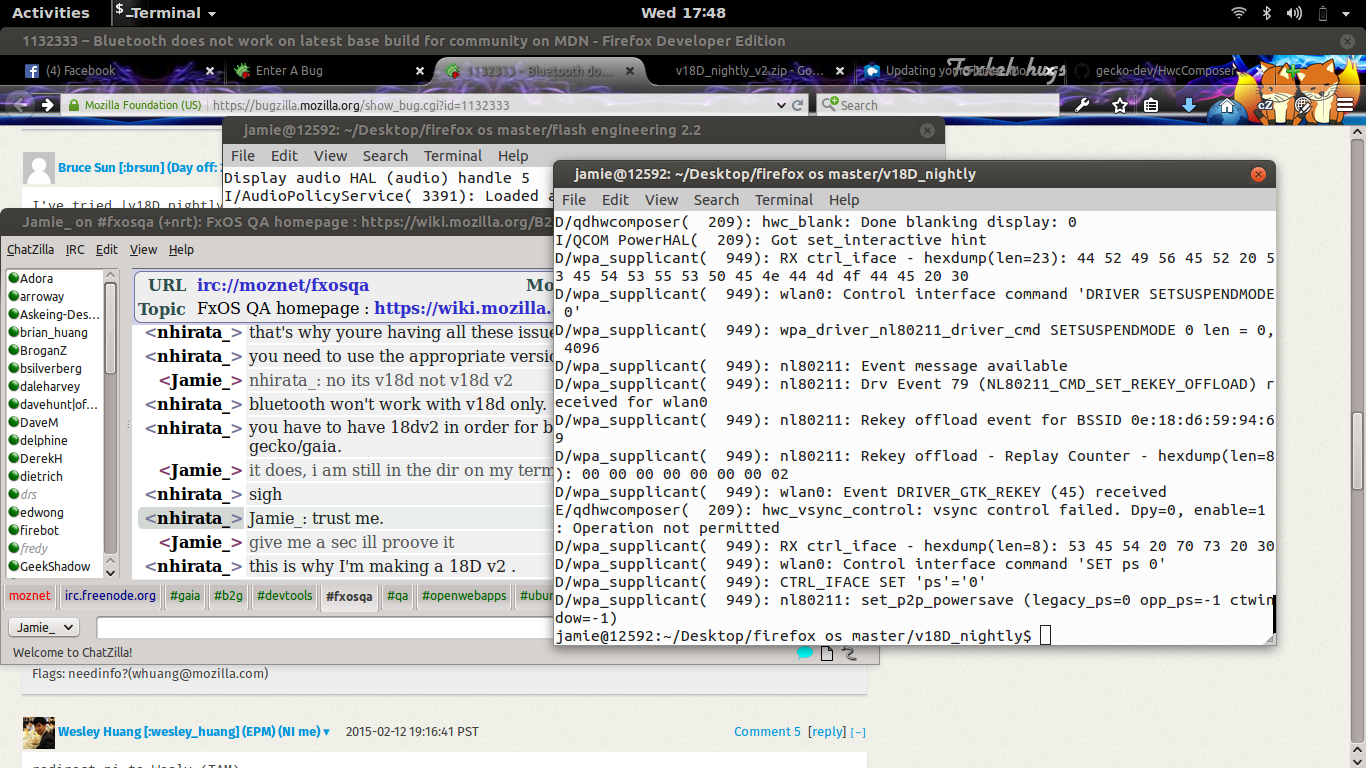This screenshot has width=1366, height=768.
Task: Open the IRC menu in ChatZilla
Action: pos(75,250)
